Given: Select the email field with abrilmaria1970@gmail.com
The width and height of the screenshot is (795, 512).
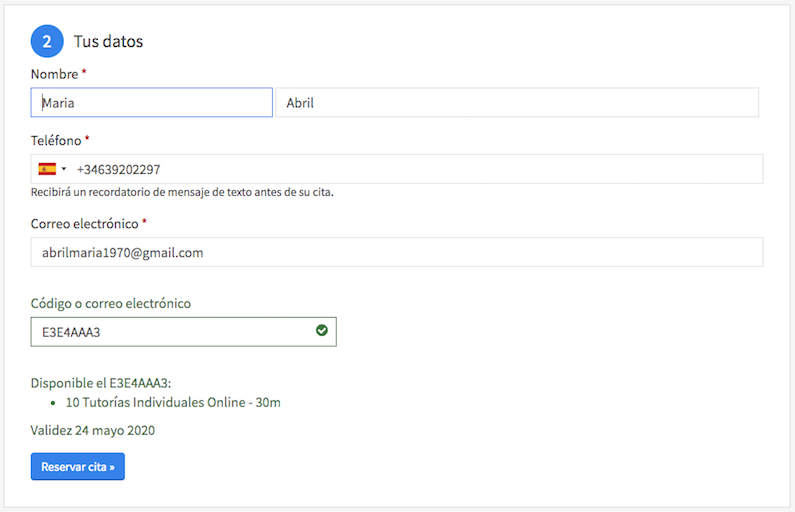Looking at the screenshot, I should [x=396, y=252].
